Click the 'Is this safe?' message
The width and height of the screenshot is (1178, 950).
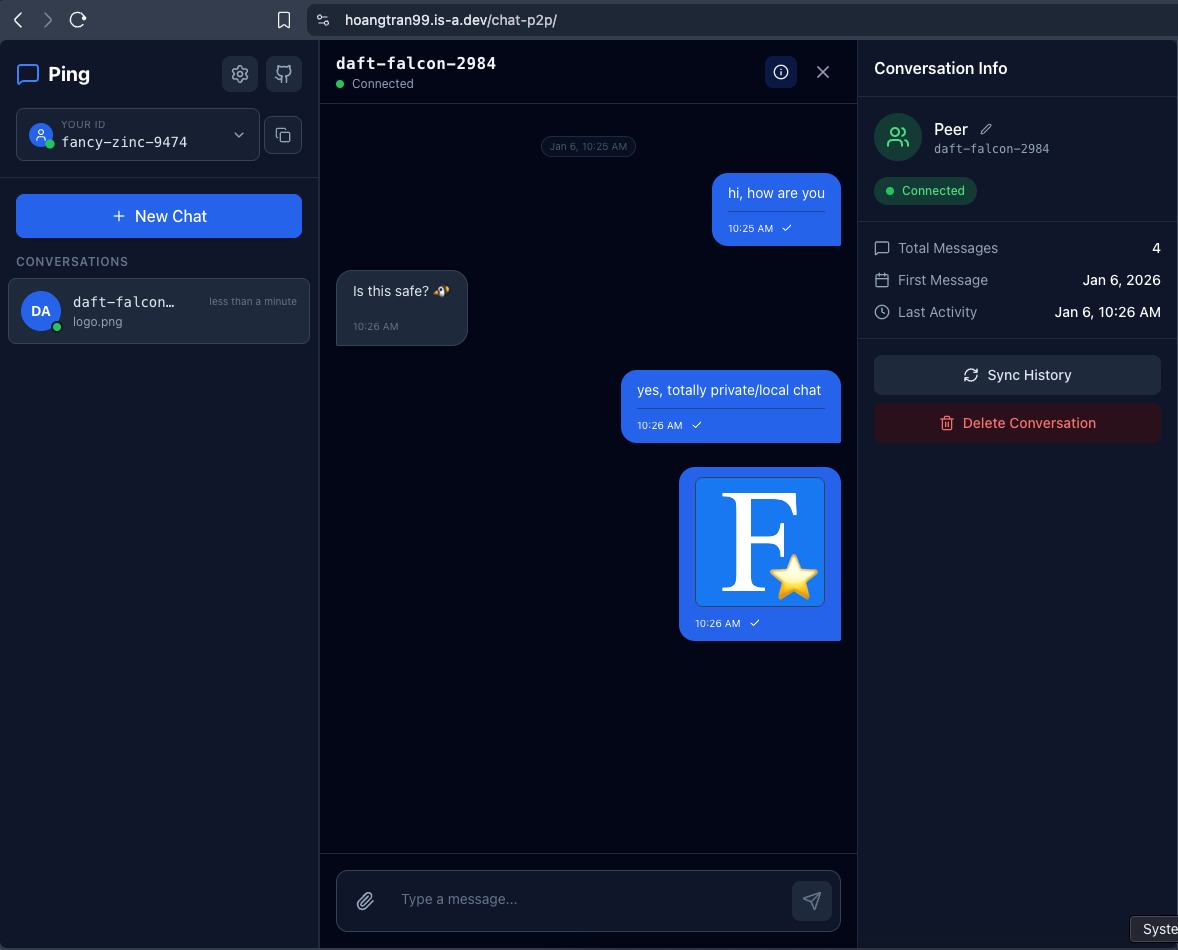click(402, 308)
